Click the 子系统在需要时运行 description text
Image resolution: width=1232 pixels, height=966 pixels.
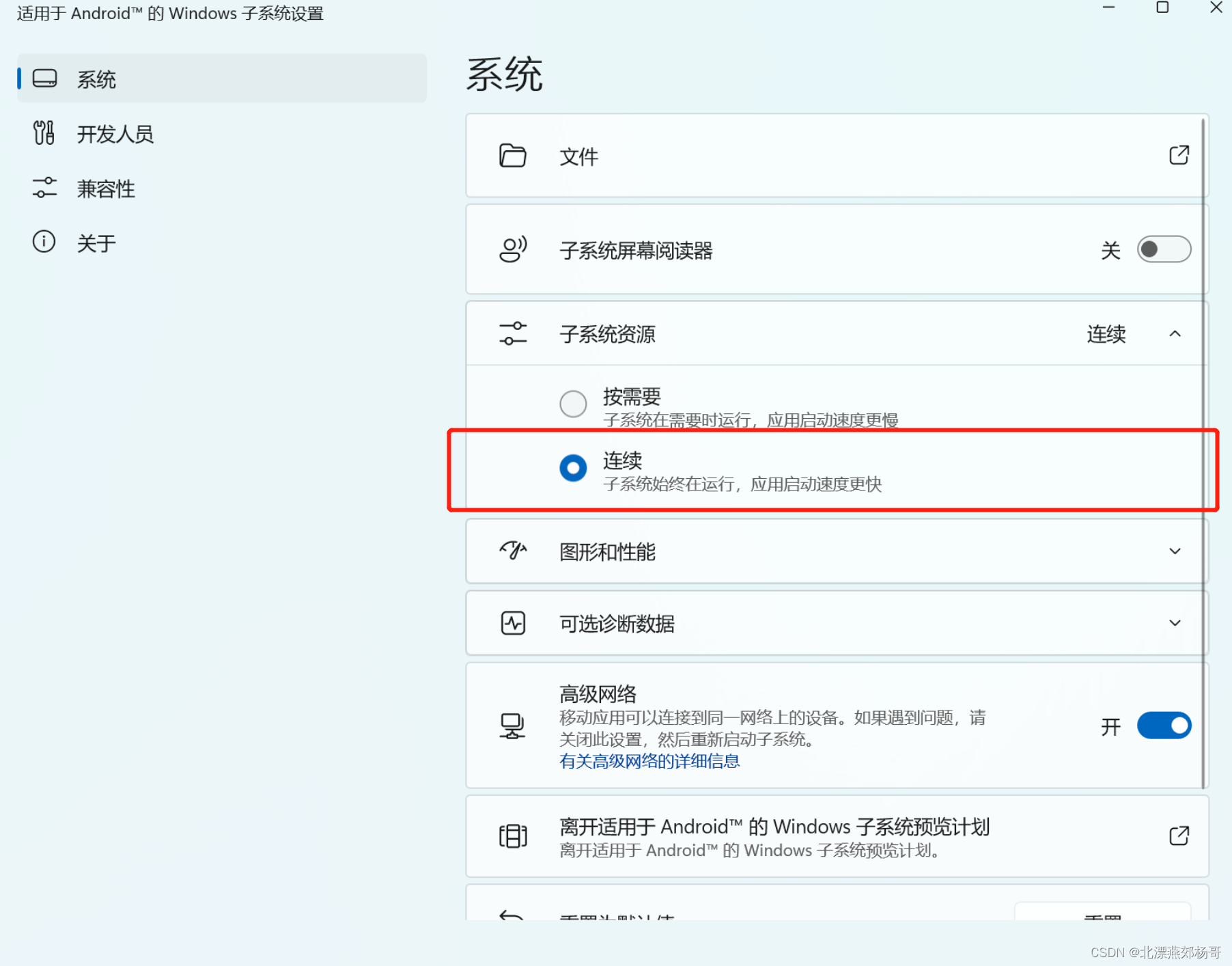tap(751, 420)
